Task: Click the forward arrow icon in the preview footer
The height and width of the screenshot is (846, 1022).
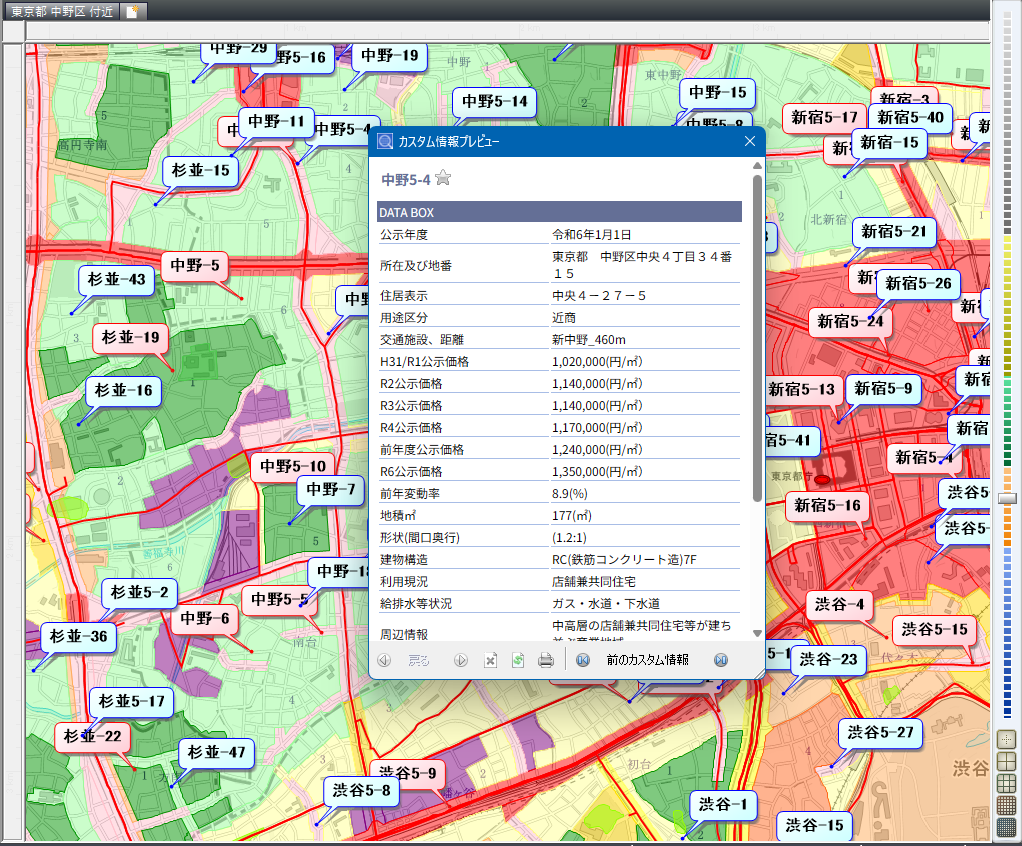Action: point(461,660)
